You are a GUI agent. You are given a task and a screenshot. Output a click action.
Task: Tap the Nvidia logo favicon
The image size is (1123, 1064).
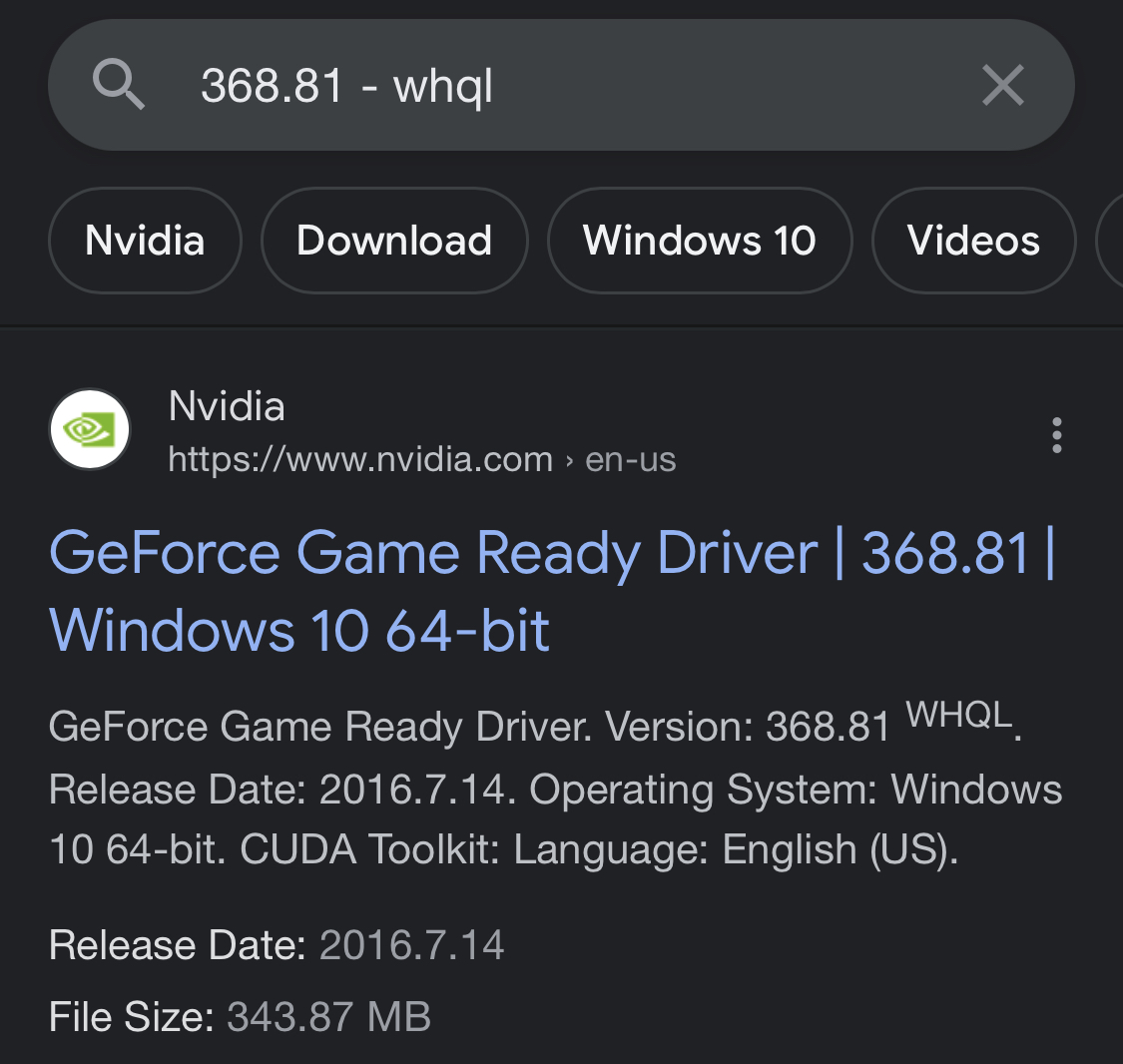[x=90, y=429]
